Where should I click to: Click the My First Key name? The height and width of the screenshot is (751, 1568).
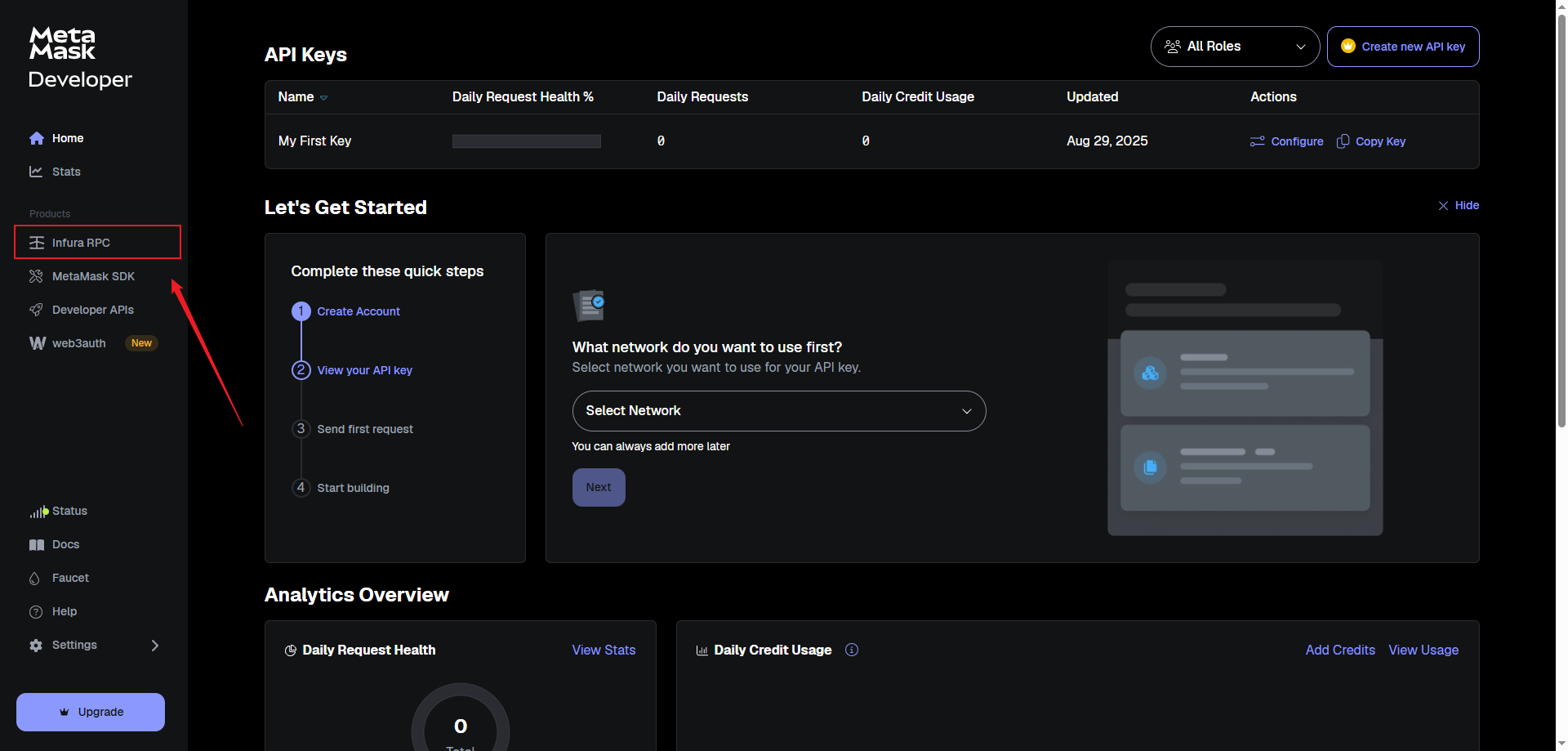pyautogui.click(x=314, y=141)
